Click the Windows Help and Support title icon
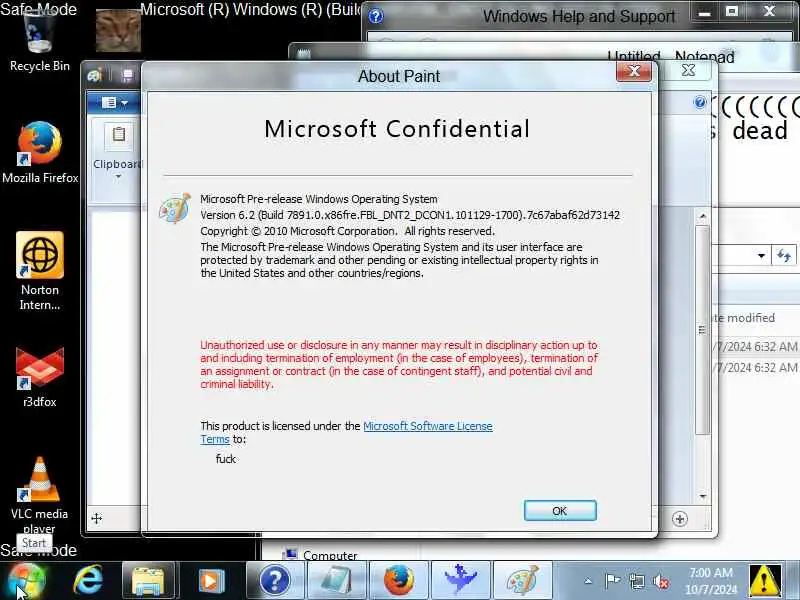Screen dimensions: 800x600 coord(376,16)
